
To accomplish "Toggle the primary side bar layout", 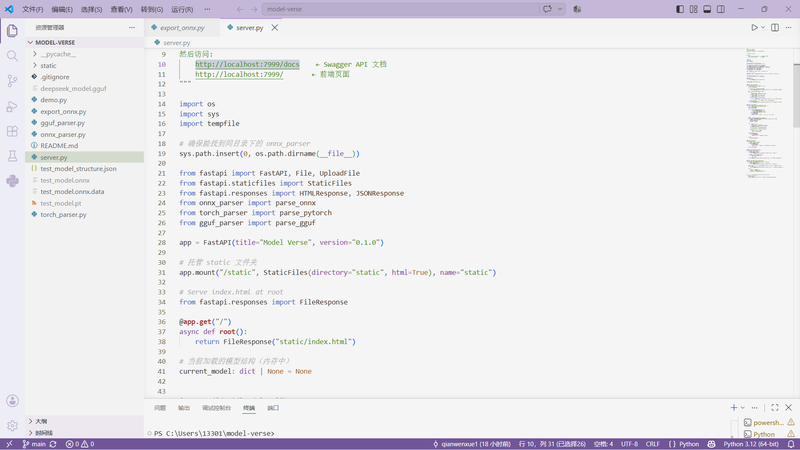I will pos(680,9).
